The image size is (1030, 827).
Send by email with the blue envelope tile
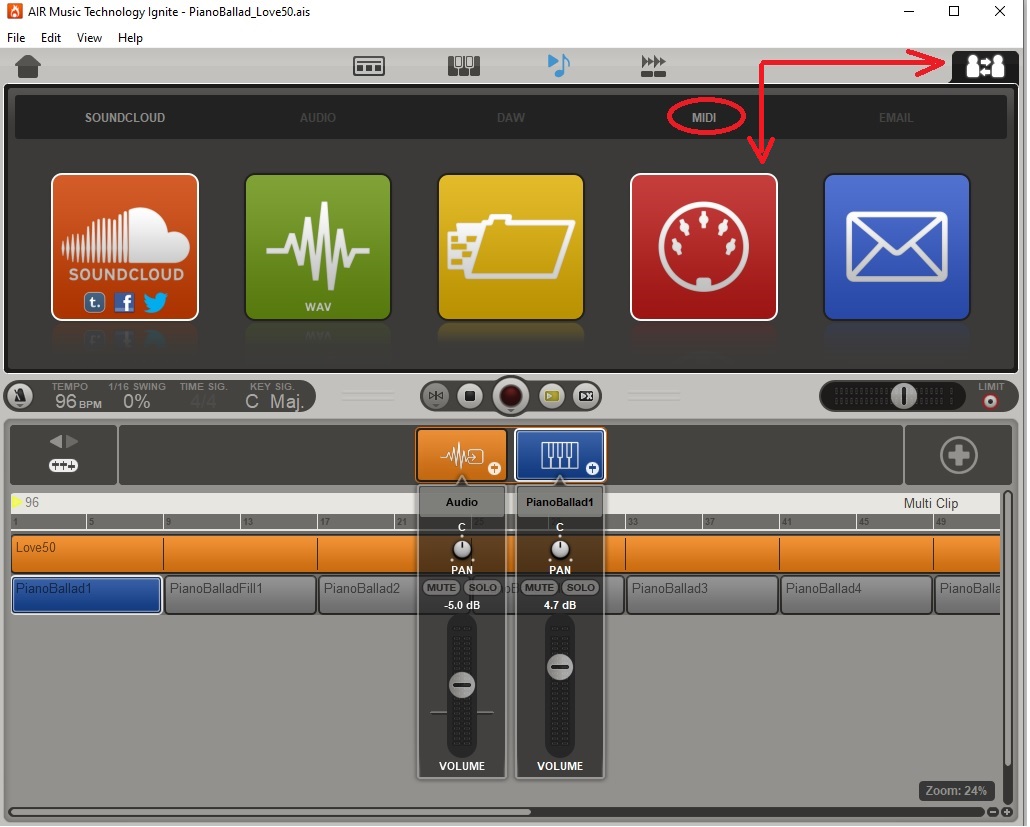tap(897, 247)
